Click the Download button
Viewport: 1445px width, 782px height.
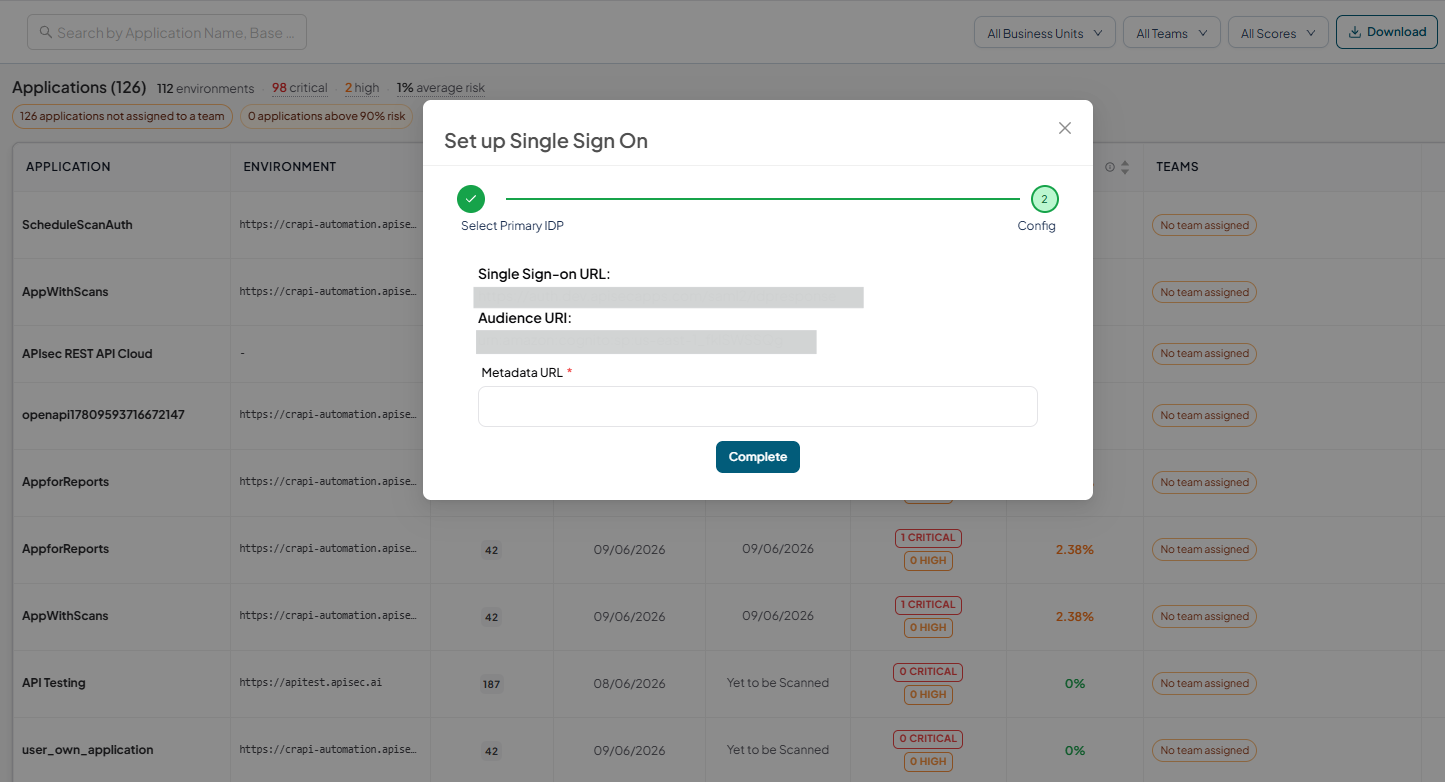[x=1386, y=32]
